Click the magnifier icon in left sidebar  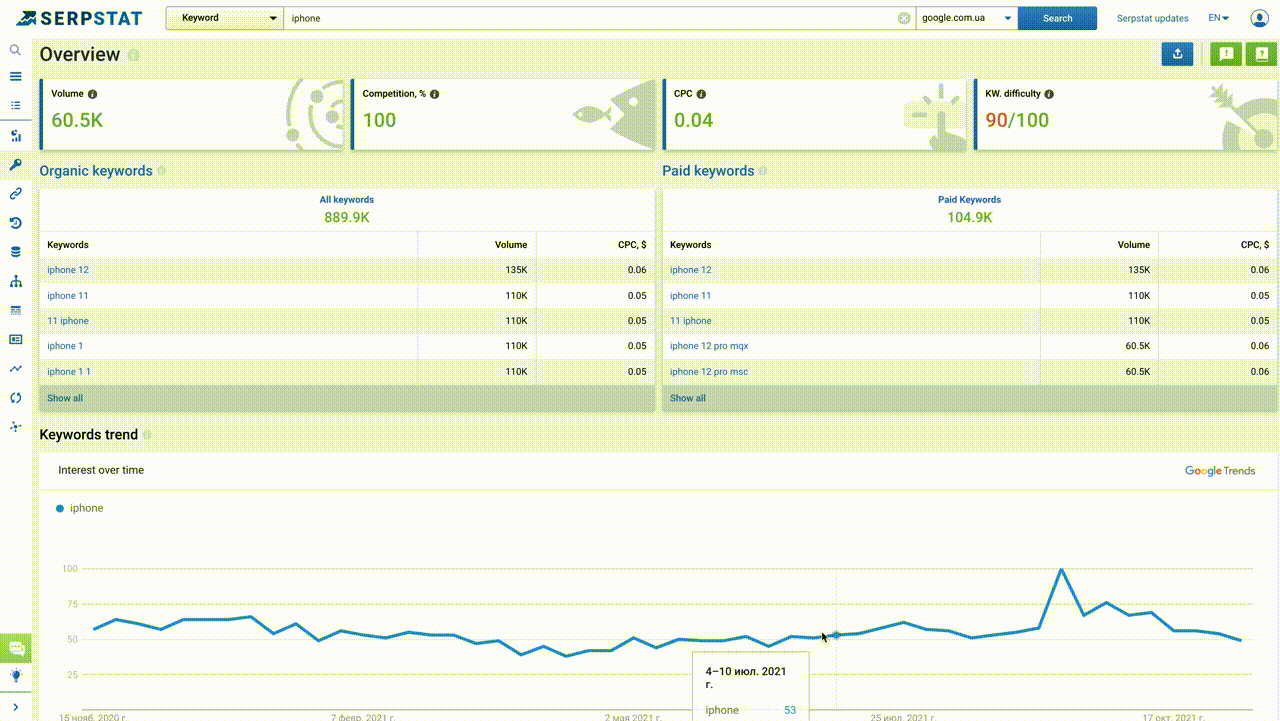pos(15,50)
